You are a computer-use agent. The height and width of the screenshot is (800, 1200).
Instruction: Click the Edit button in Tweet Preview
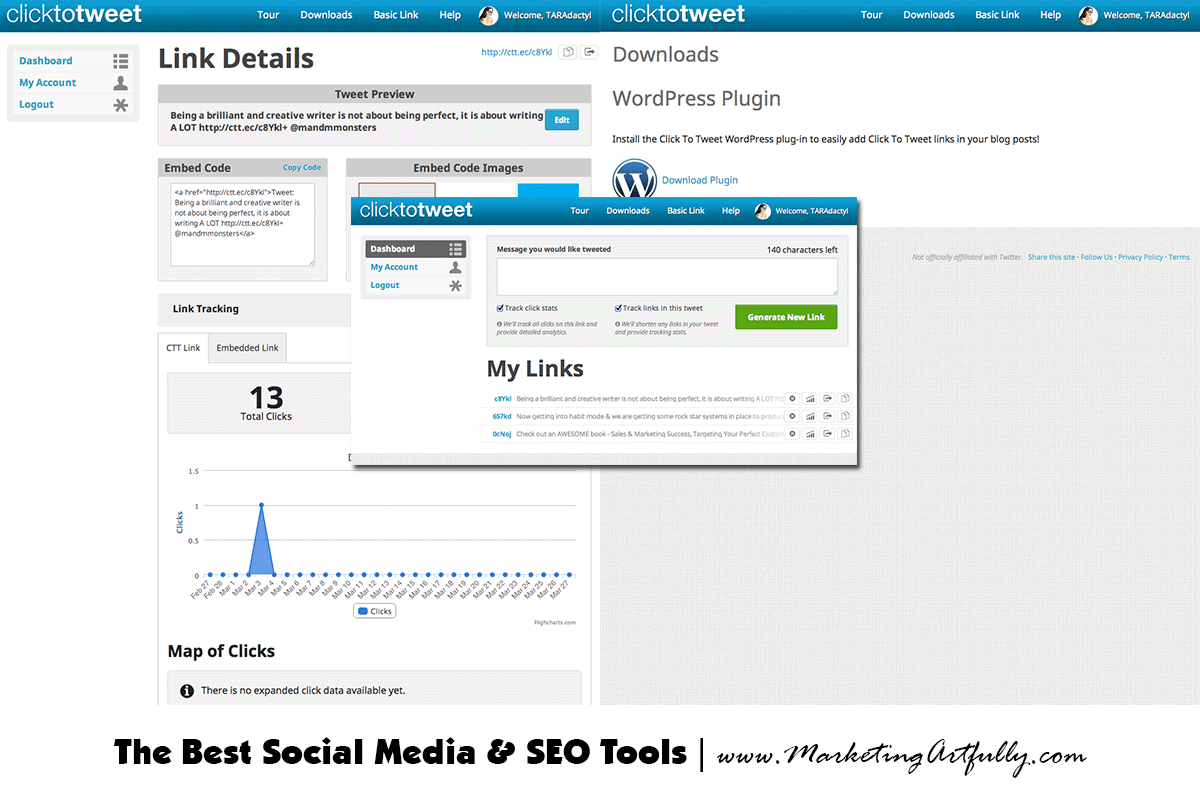tap(562, 120)
